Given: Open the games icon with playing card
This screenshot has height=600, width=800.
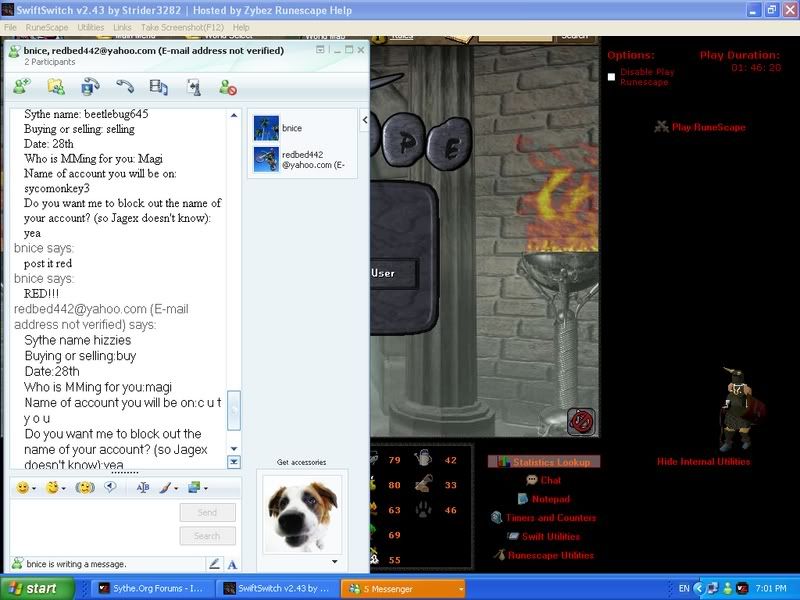Looking at the screenshot, I should (x=194, y=87).
